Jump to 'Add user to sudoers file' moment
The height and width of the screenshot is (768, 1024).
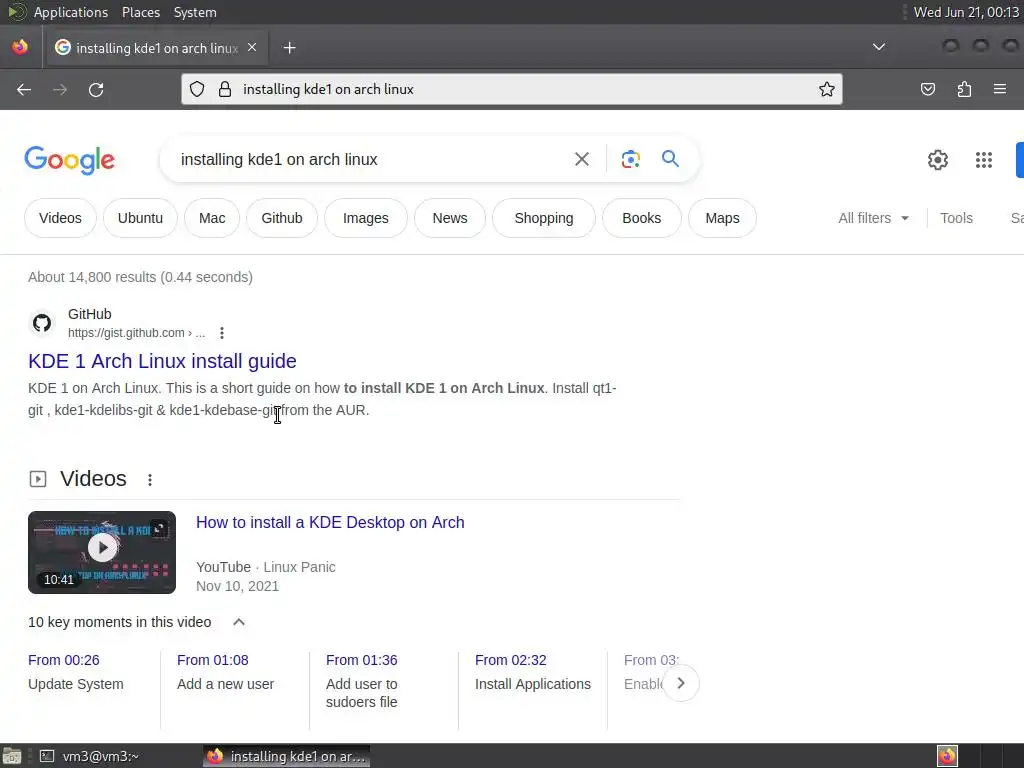362,681
